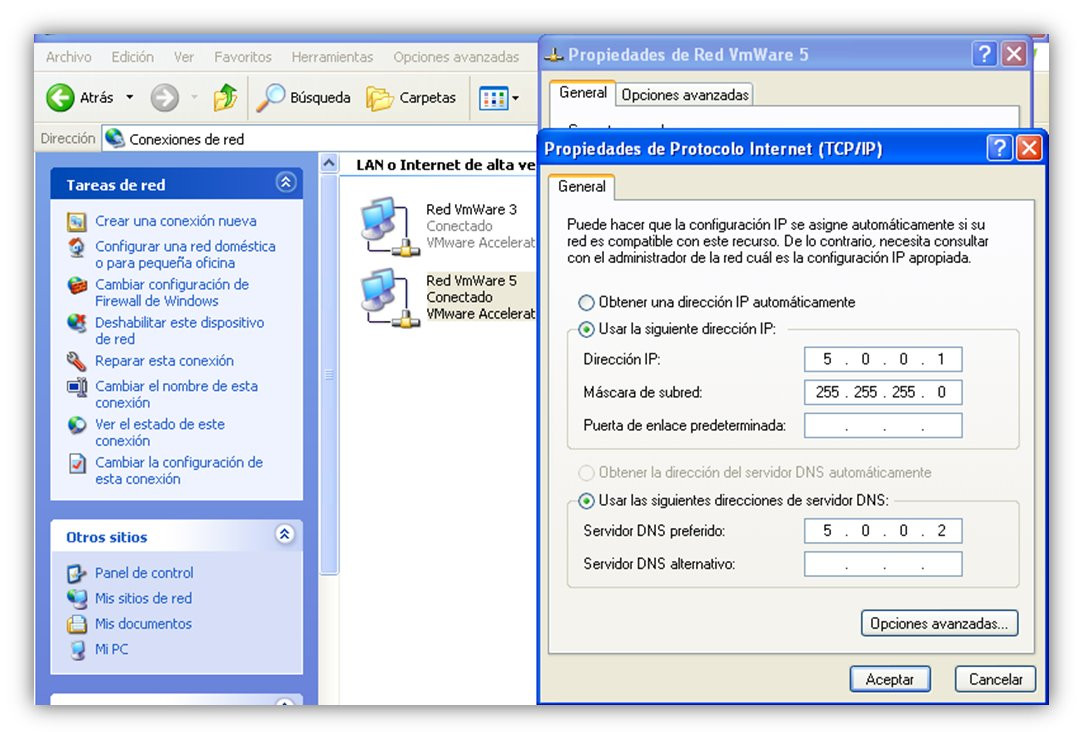1083x739 pixels.
Task: Click the side panel scrollbar up arrow
Action: [x=329, y=164]
